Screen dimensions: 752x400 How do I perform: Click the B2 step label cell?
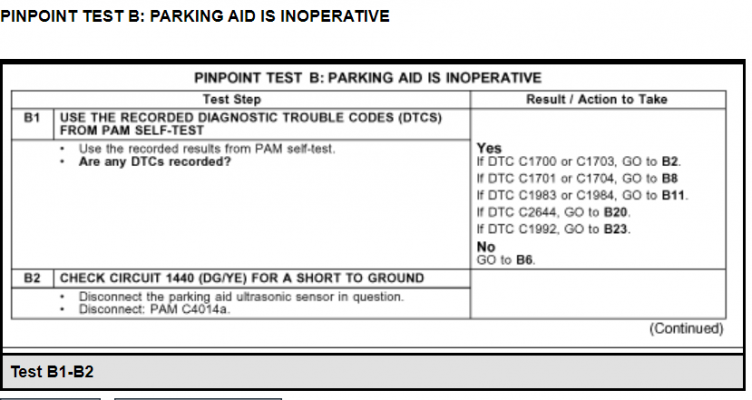(x=32, y=278)
